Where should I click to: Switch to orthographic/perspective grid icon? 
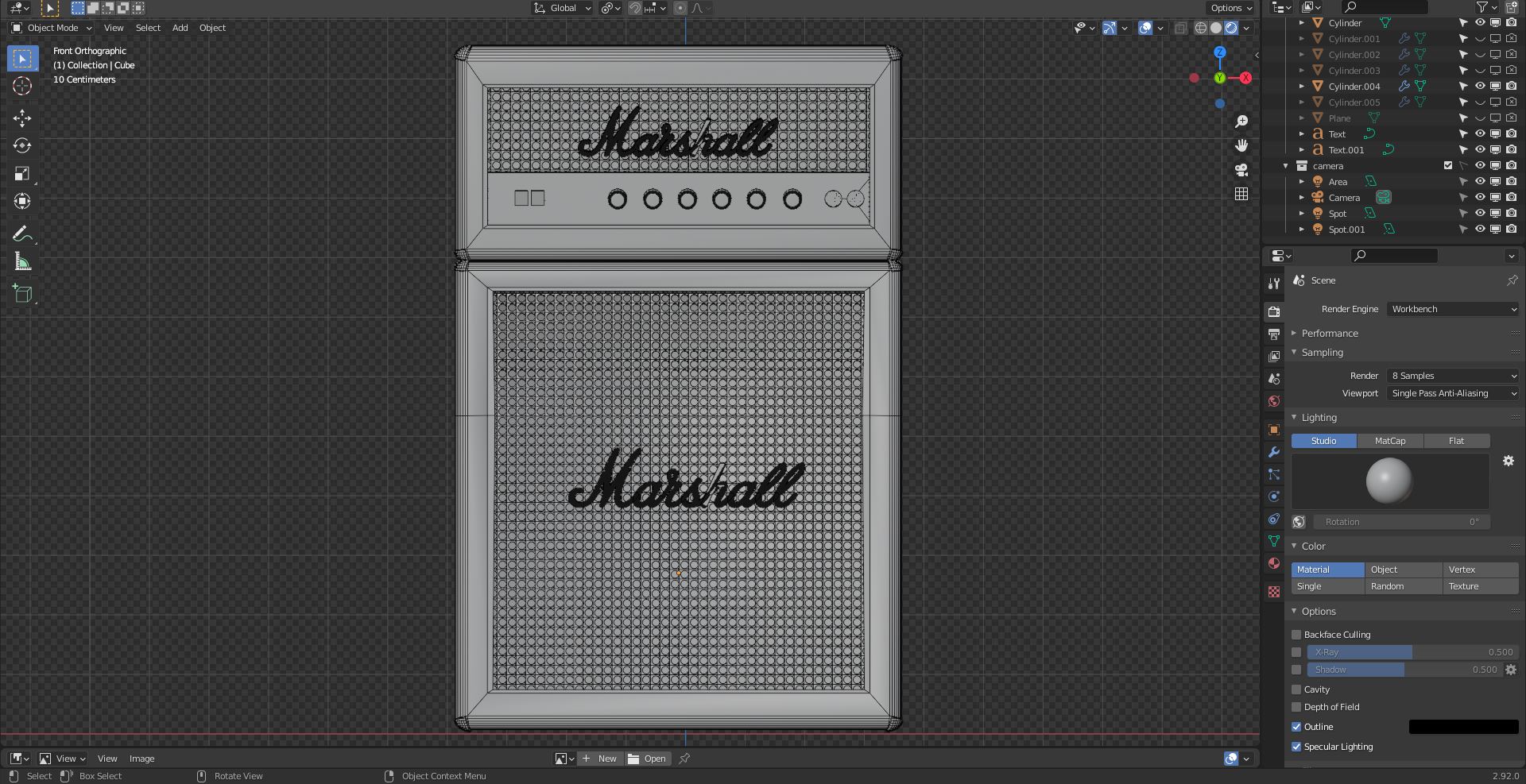point(1241,194)
